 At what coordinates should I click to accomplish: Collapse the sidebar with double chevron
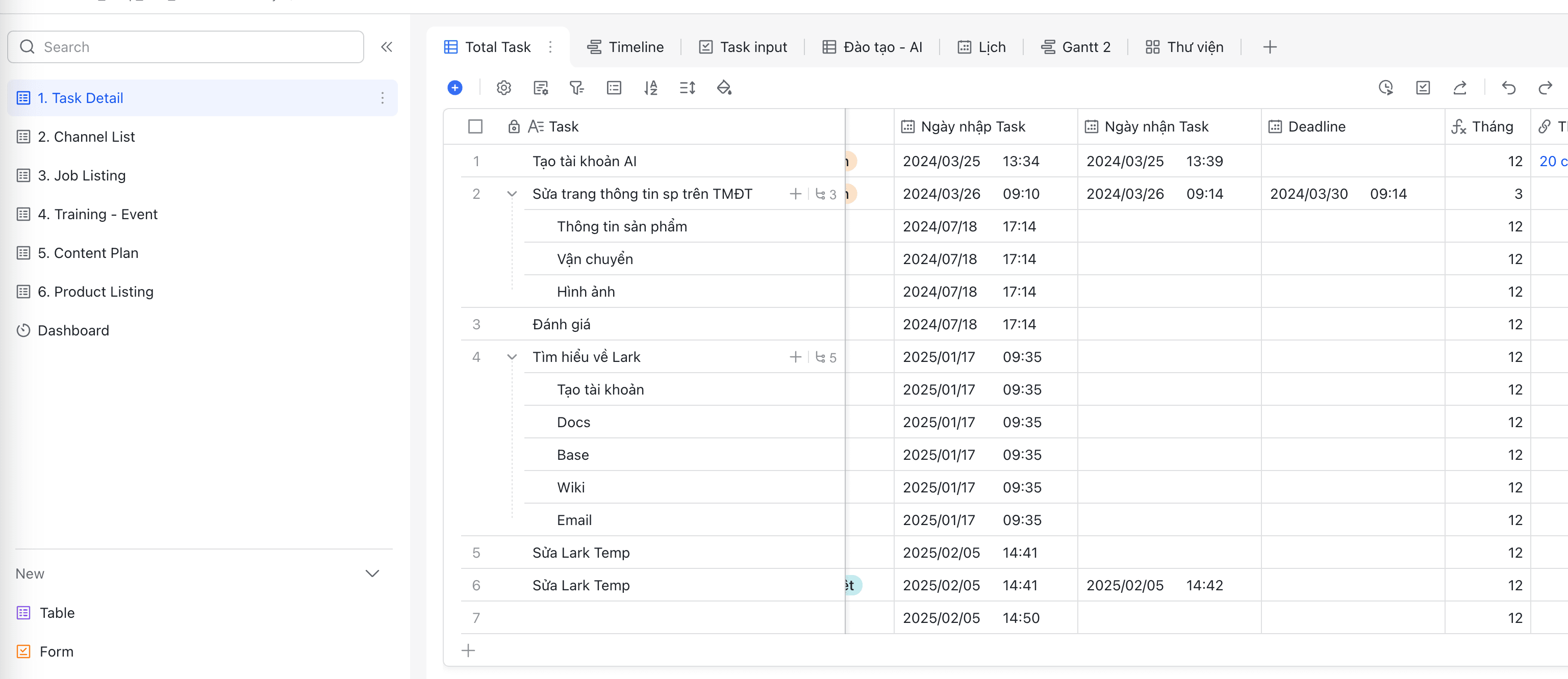[x=387, y=47]
